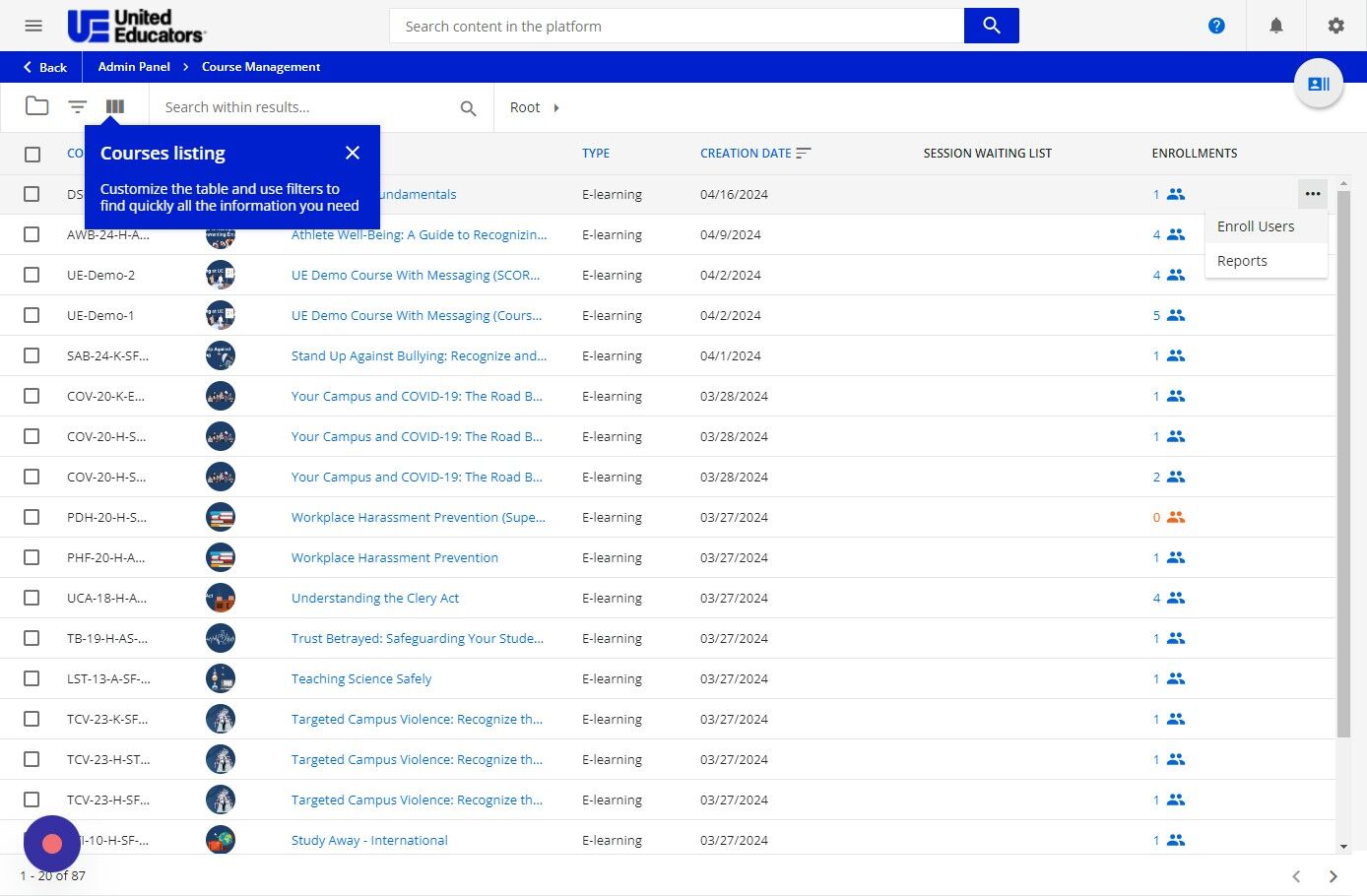Open the column customization icon
Viewport: 1367px width, 896px height.
115,106
